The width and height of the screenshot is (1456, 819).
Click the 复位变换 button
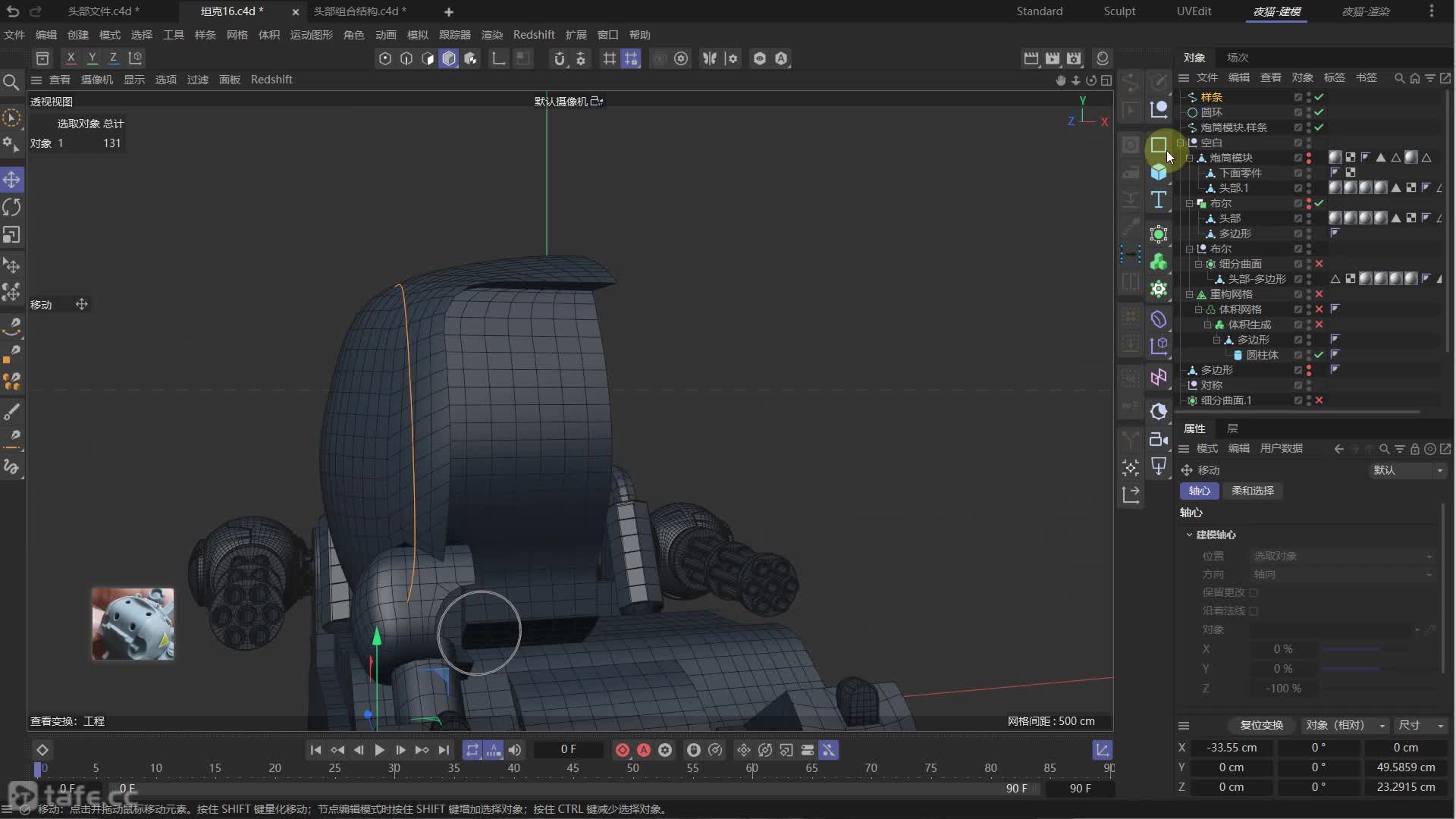(x=1261, y=725)
